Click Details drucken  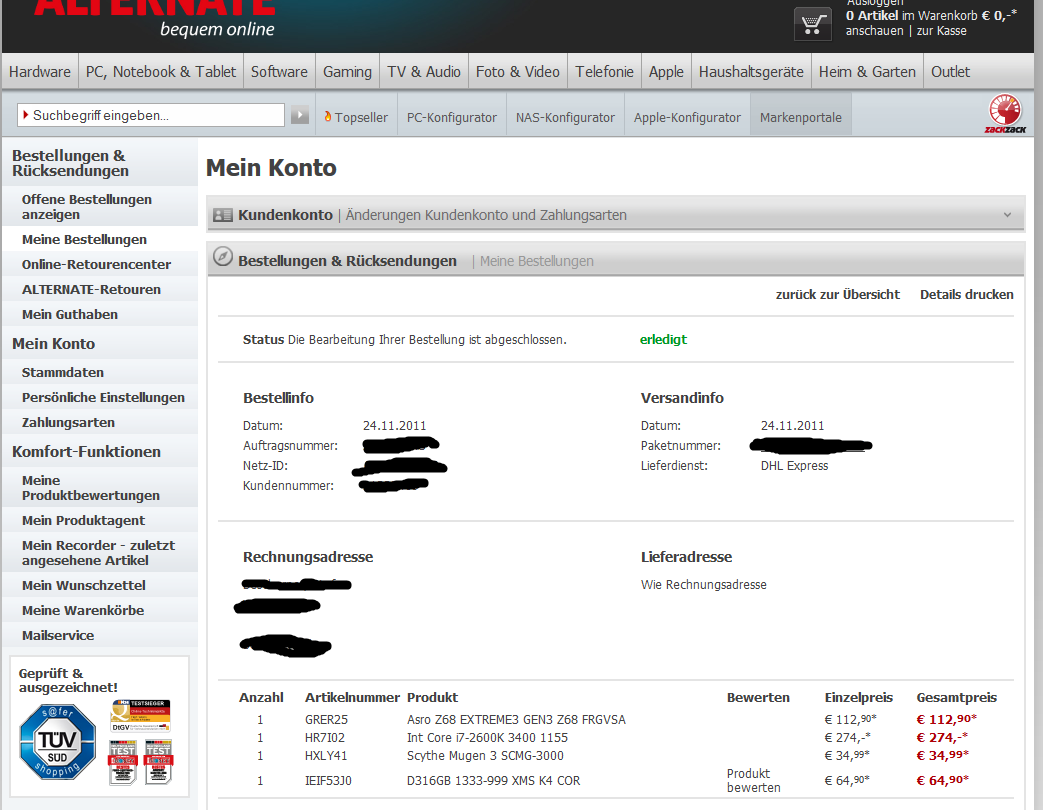(x=967, y=294)
